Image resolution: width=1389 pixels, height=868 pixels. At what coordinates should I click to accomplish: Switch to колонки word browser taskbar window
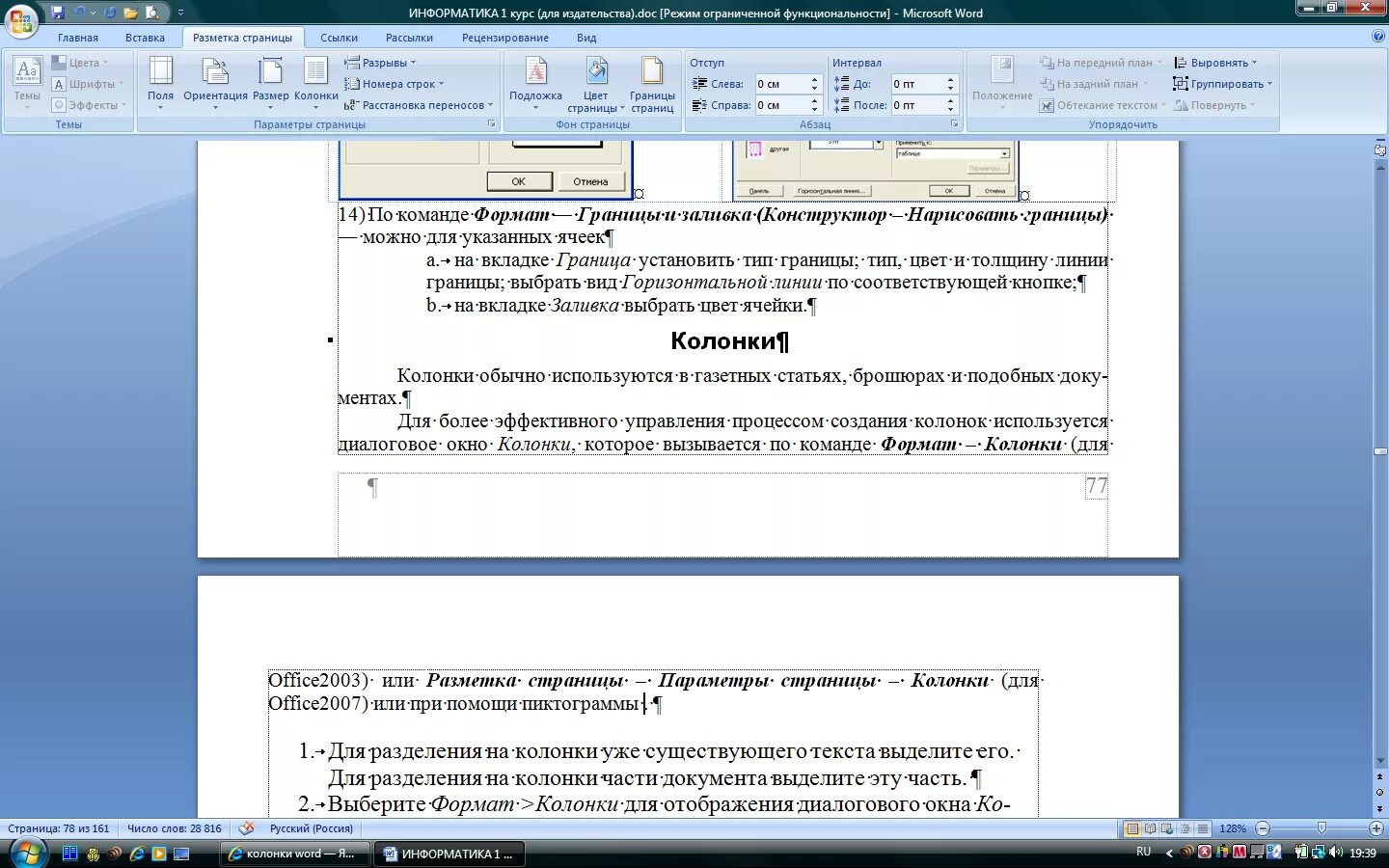point(295,854)
